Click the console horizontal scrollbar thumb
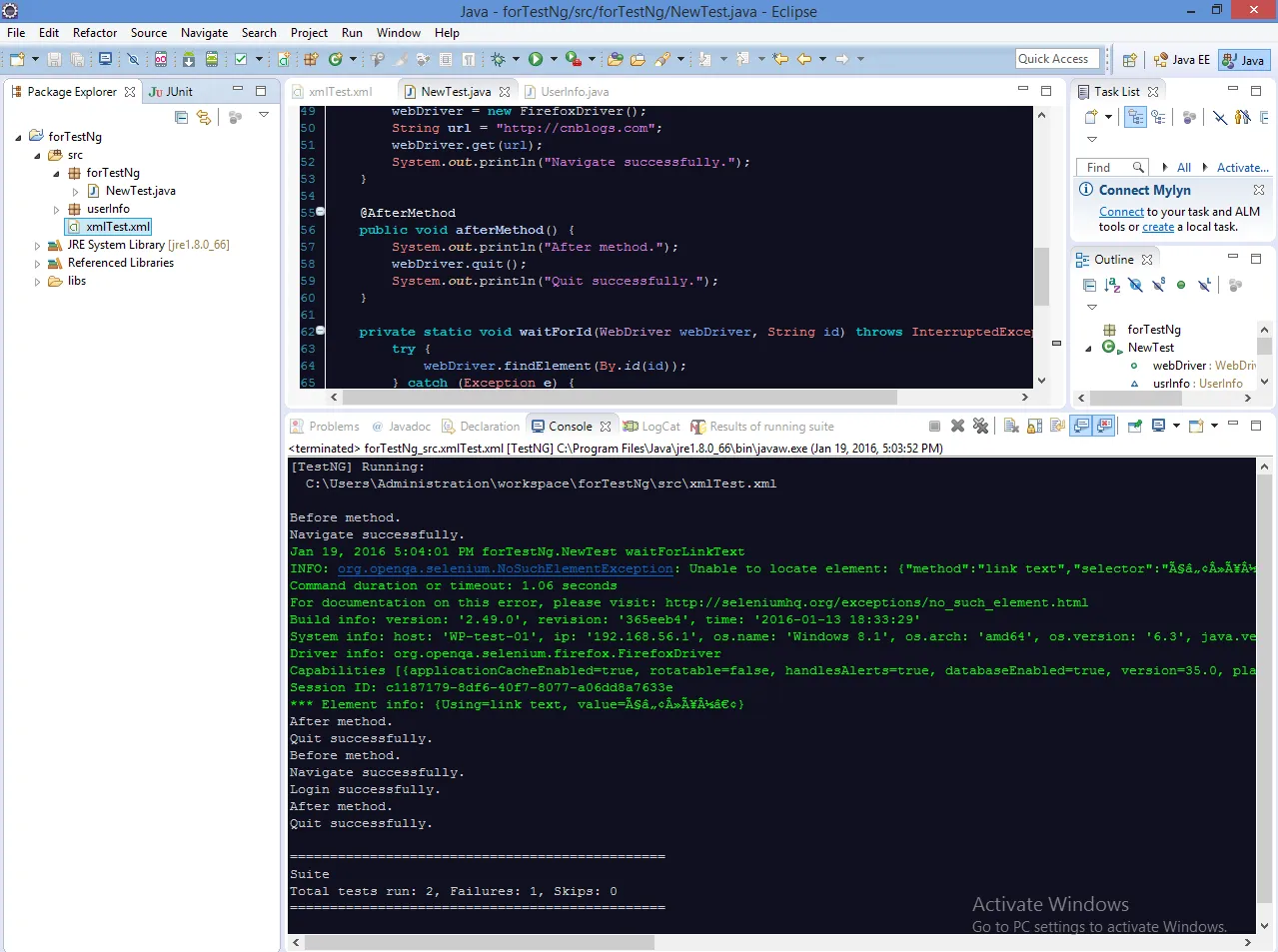 click(480, 943)
